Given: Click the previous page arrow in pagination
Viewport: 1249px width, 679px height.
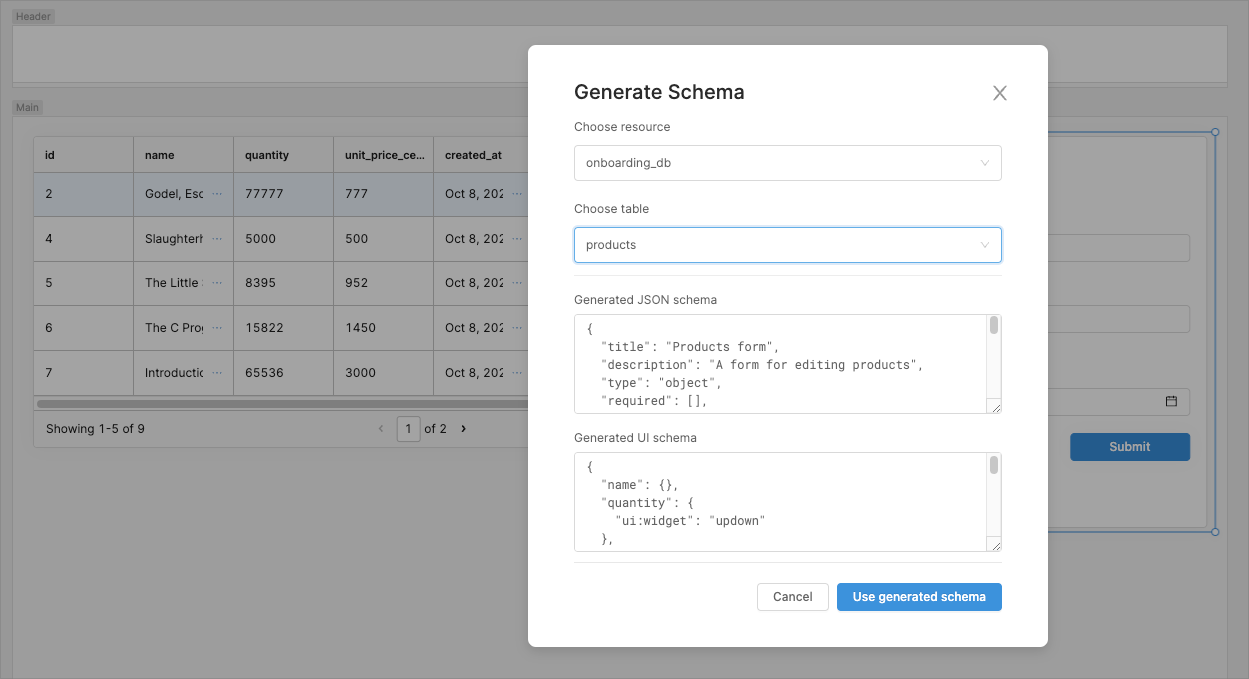Looking at the screenshot, I should click(x=381, y=428).
